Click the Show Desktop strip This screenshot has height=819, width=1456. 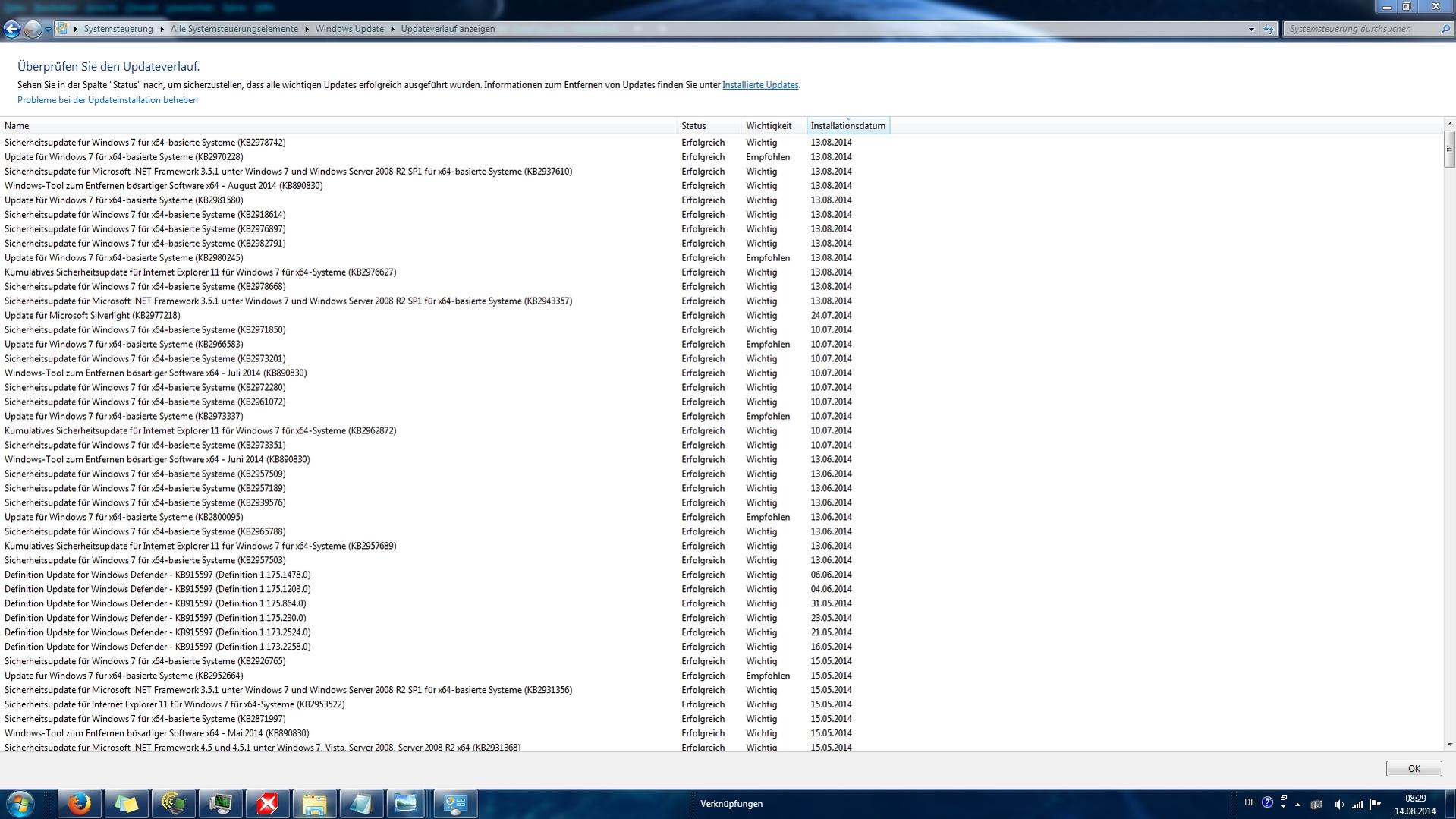(1450, 804)
